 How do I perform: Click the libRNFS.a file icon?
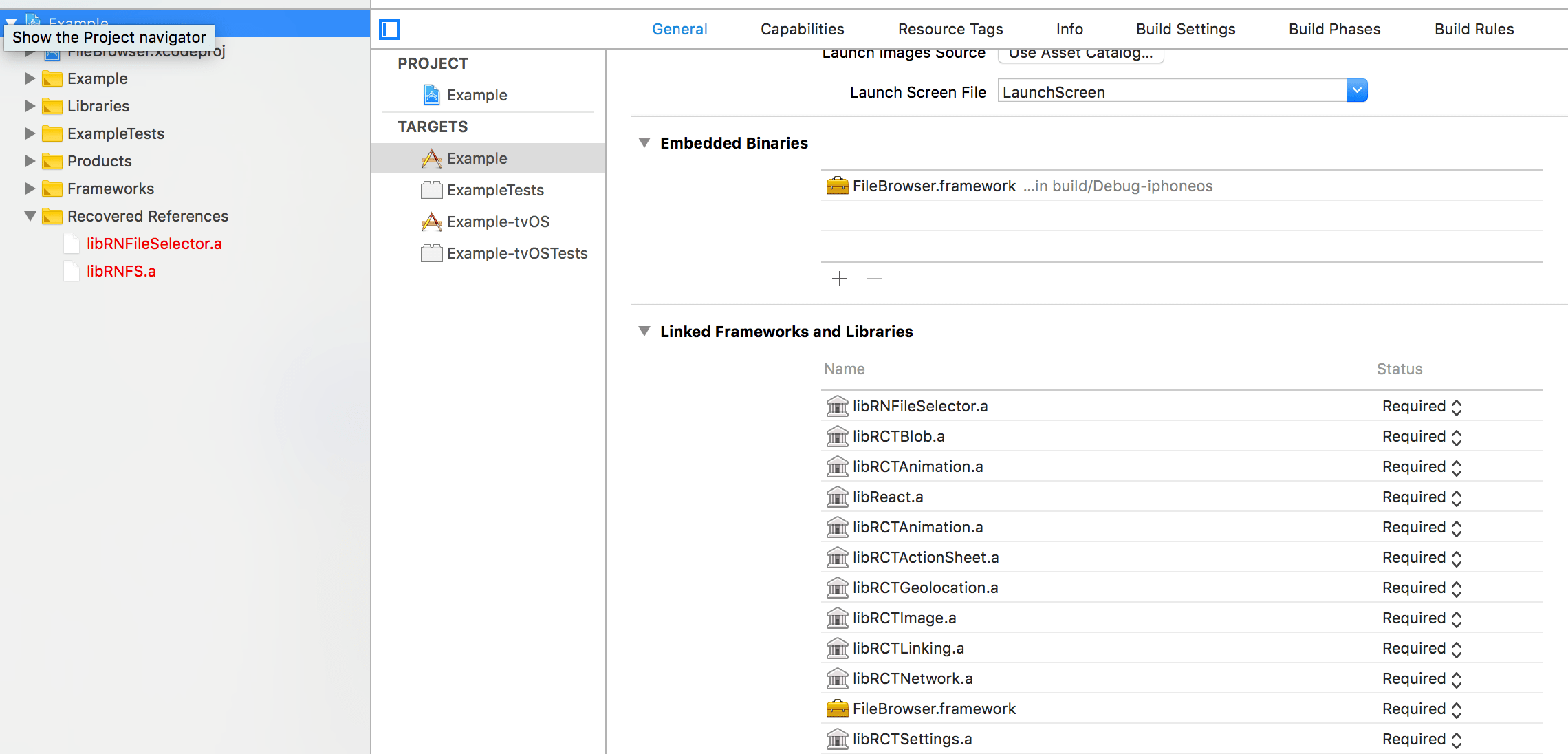click(71, 271)
